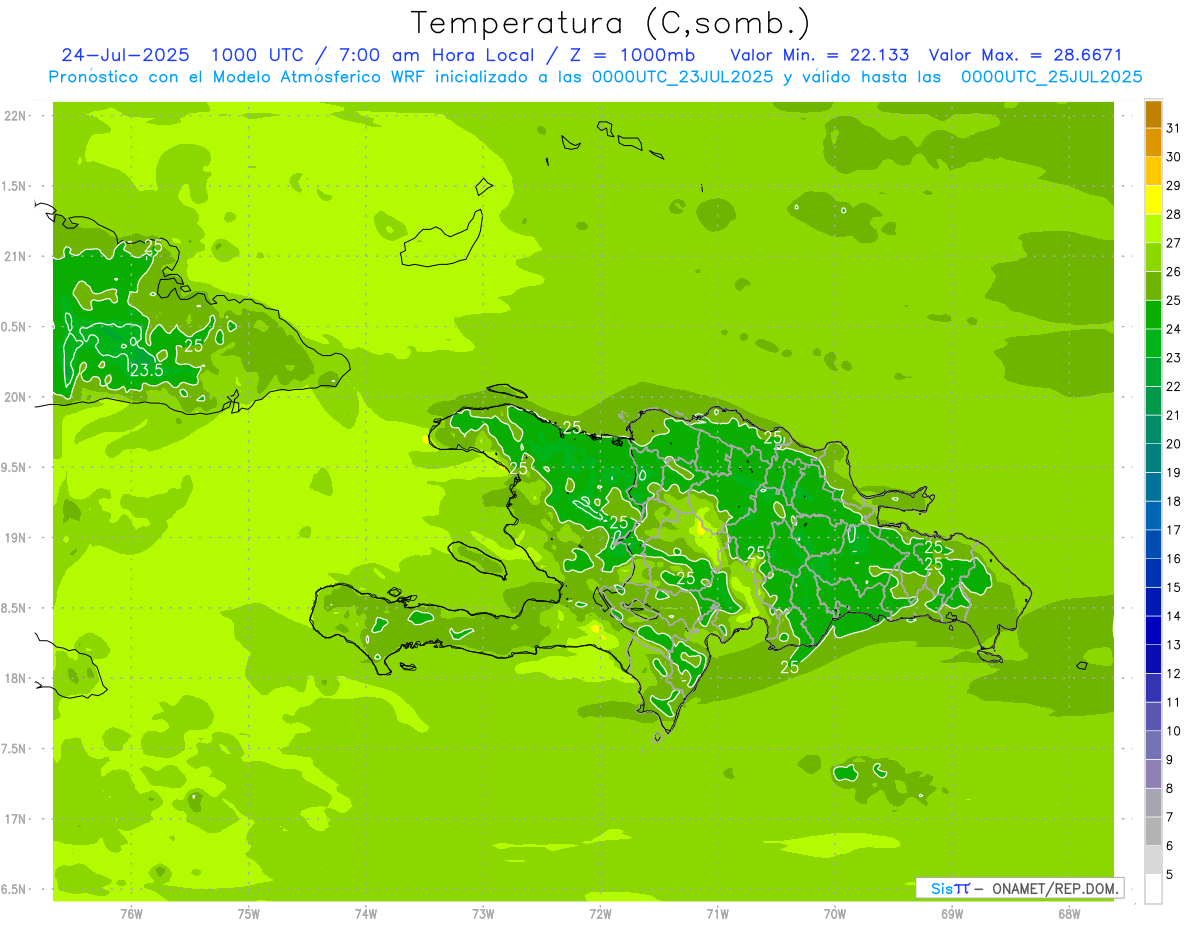The width and height of the screenshot is (1200, 927).
Task: Click the "76W" longitude axis label
Action: [x=131, y=914]
